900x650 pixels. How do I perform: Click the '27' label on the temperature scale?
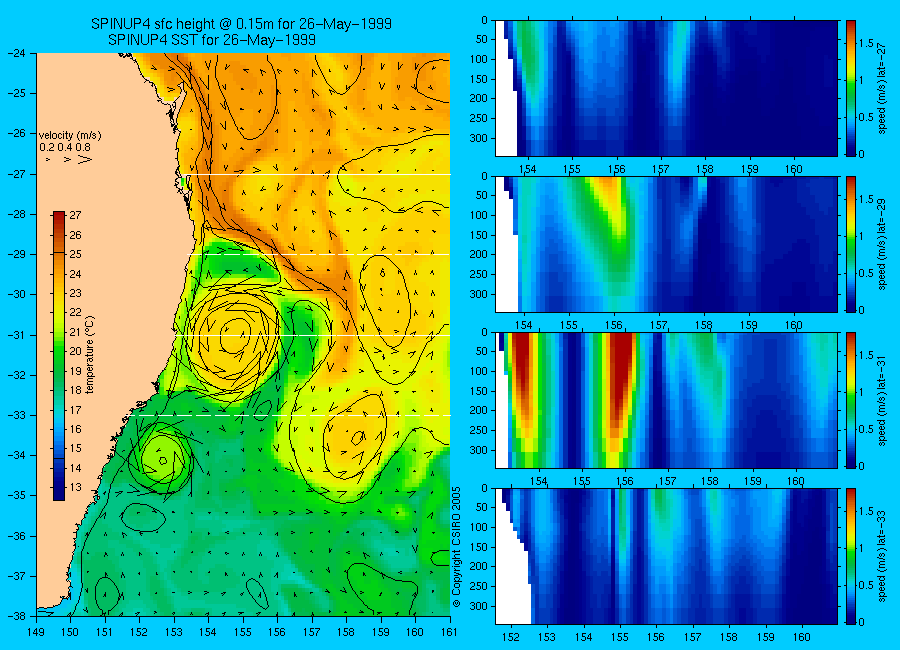point(75,215)
